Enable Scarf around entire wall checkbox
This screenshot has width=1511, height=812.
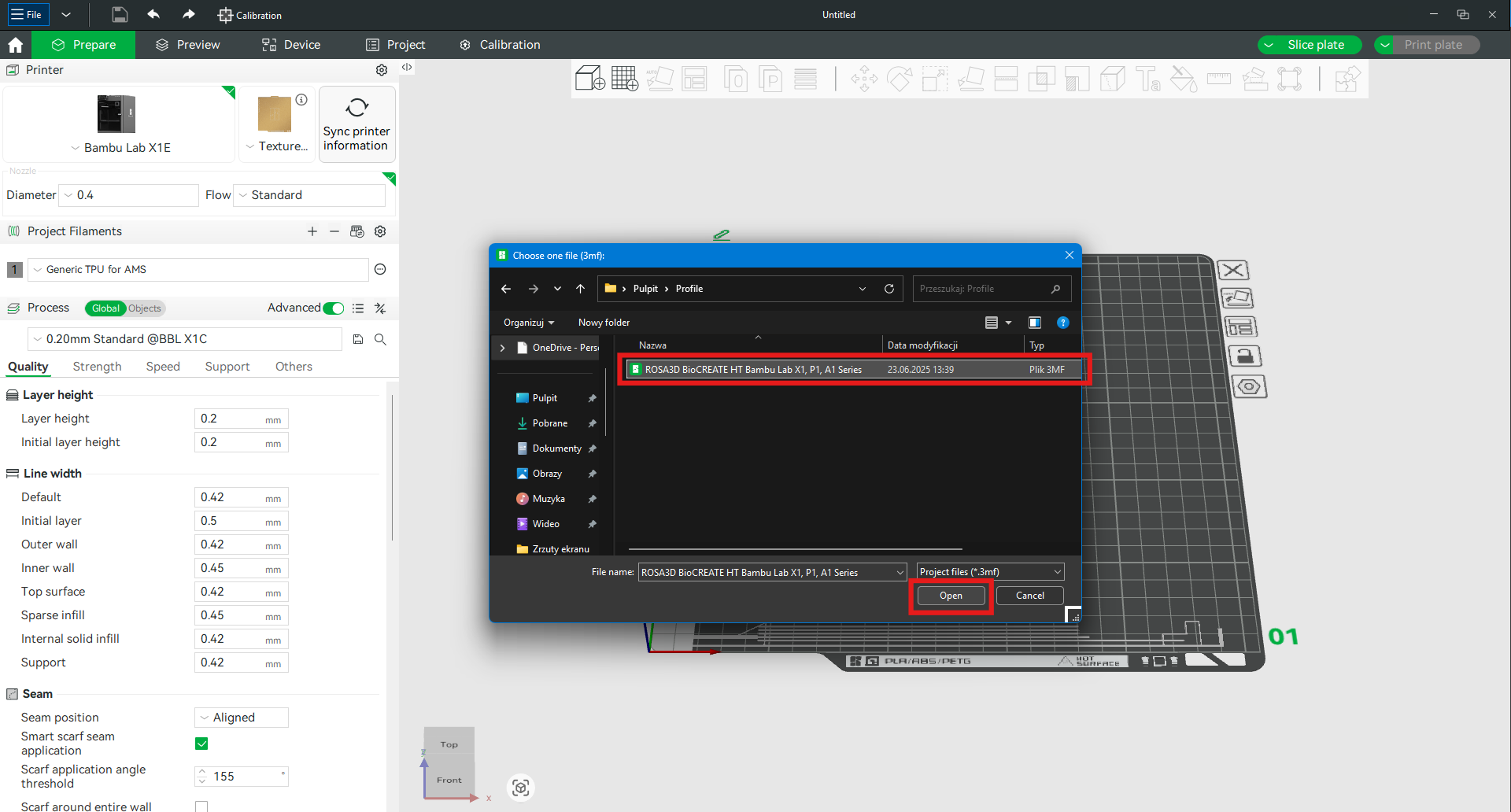coord(201,806)
